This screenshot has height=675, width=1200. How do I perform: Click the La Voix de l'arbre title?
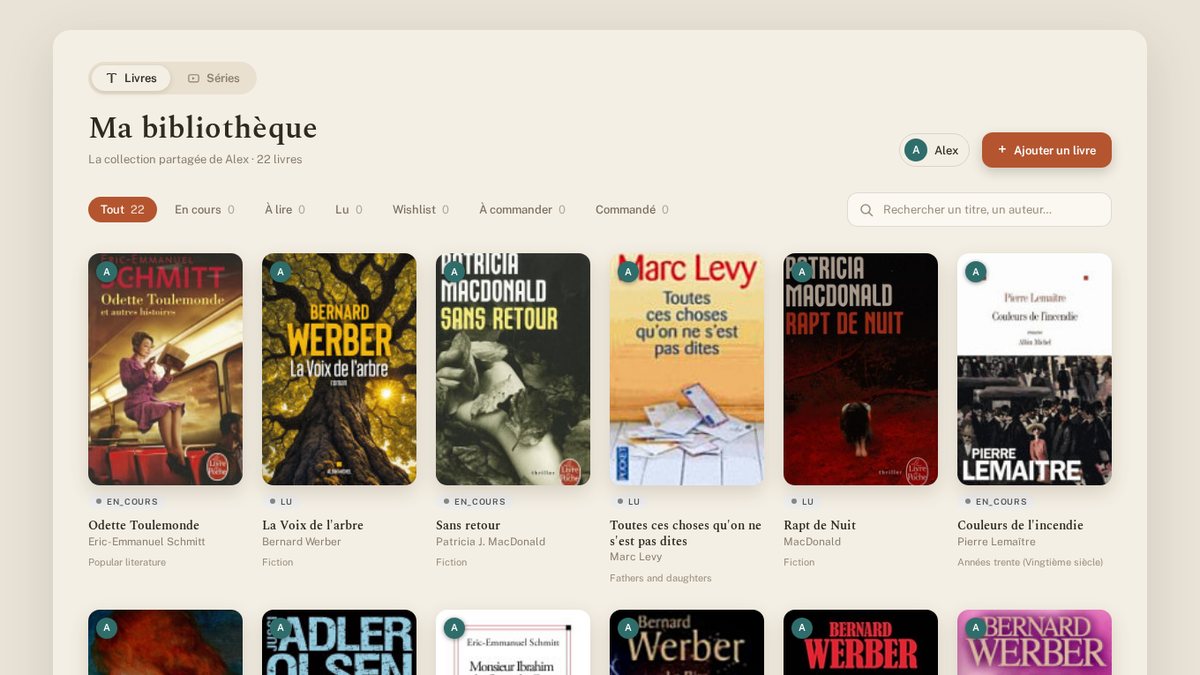(x=313, y=525)
